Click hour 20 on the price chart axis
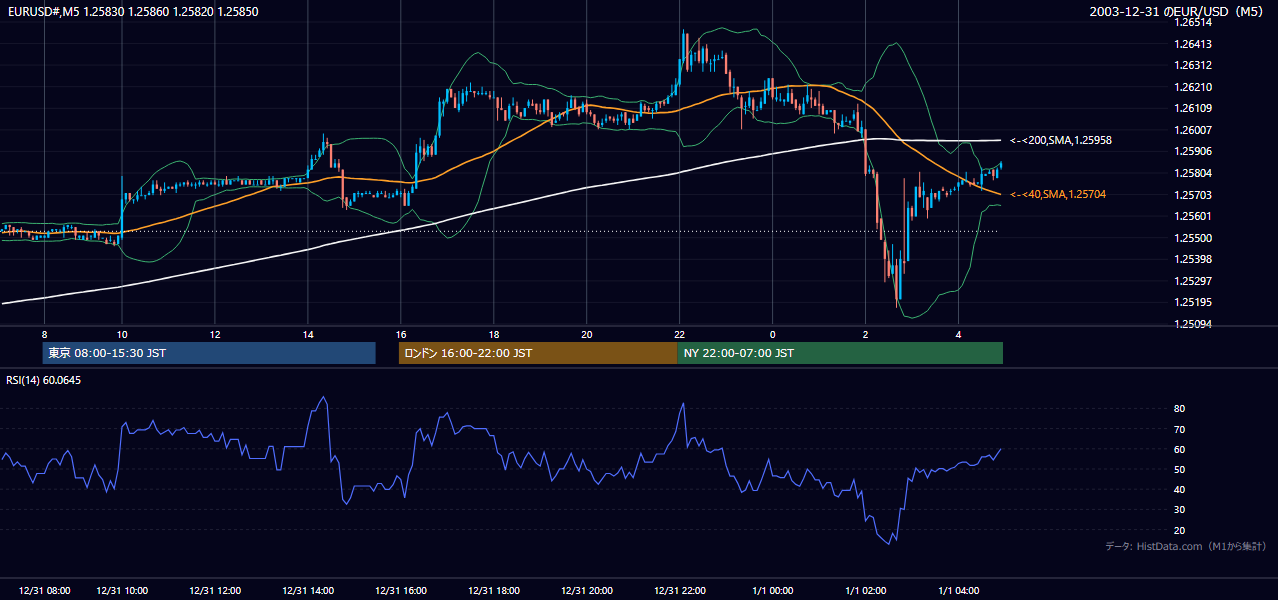 pos(587,334)
